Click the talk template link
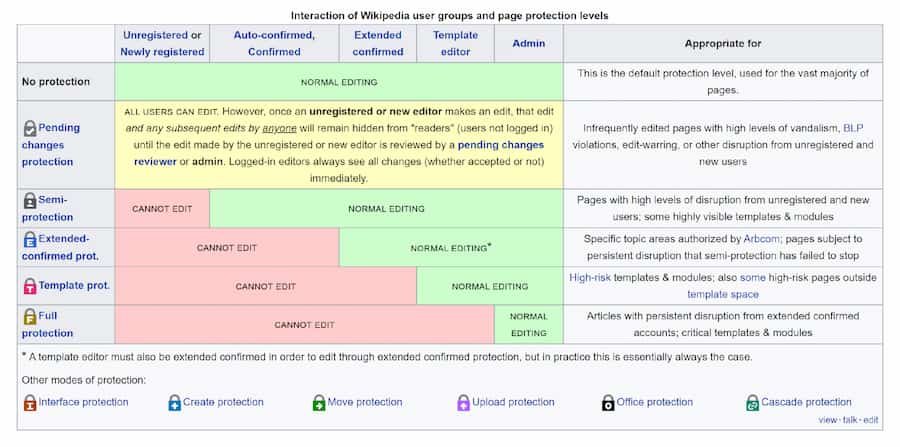Screen dimensions: 900x447 pos(850,420)
